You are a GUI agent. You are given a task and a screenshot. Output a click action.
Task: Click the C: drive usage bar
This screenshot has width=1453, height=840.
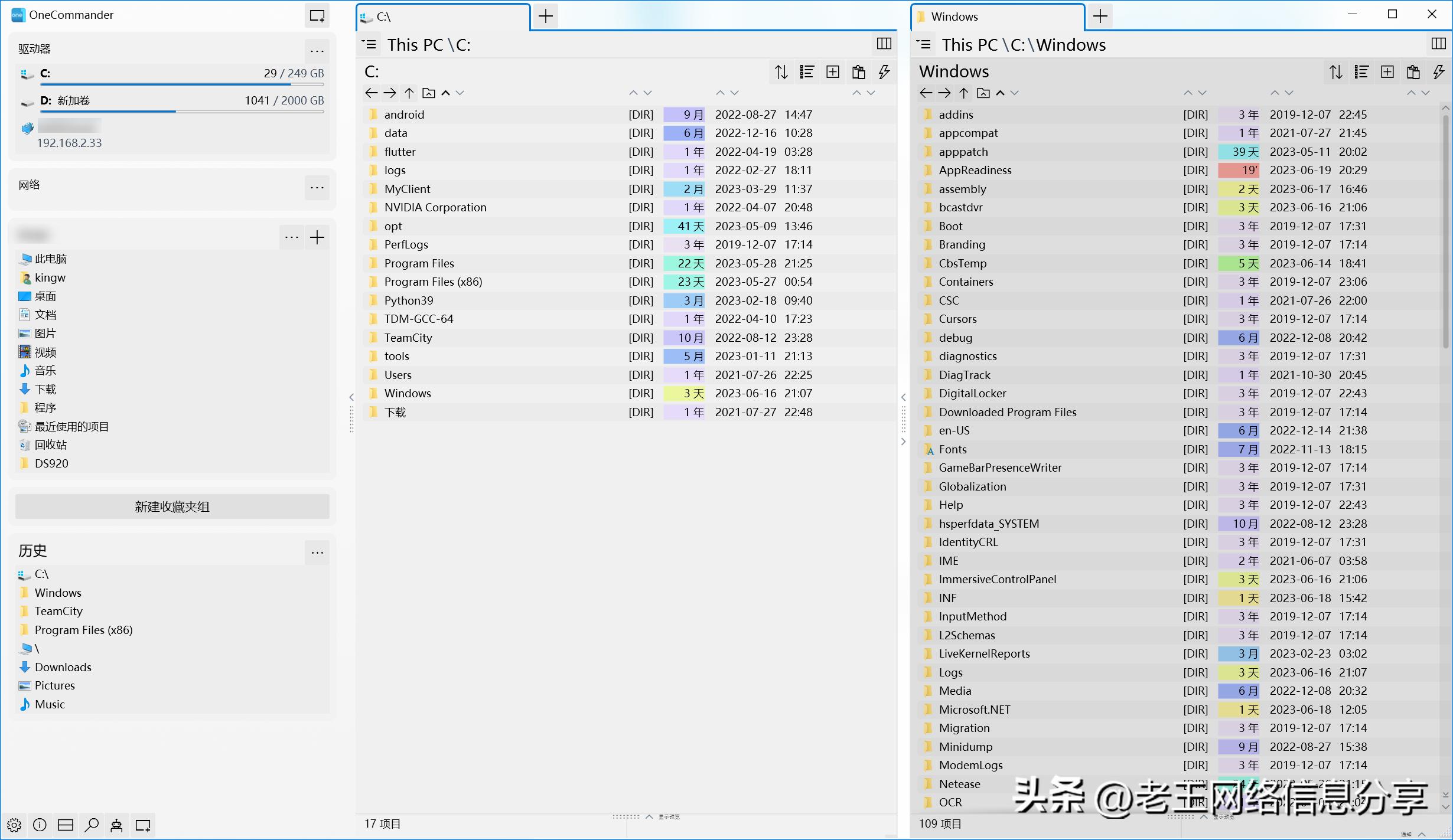tap(182, 84)
